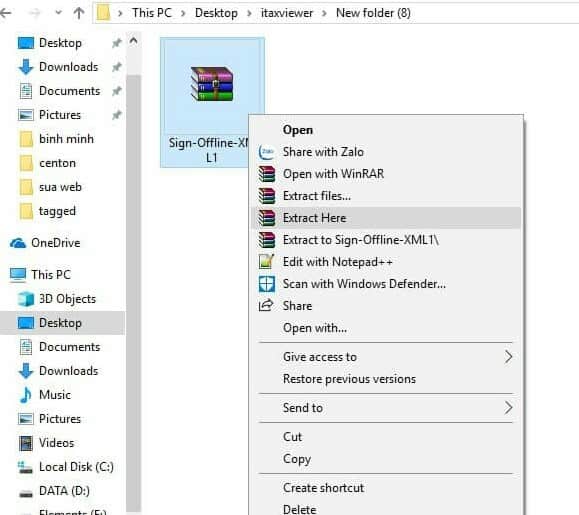Open pinned Pictures in Quick access

coord(49,115)
